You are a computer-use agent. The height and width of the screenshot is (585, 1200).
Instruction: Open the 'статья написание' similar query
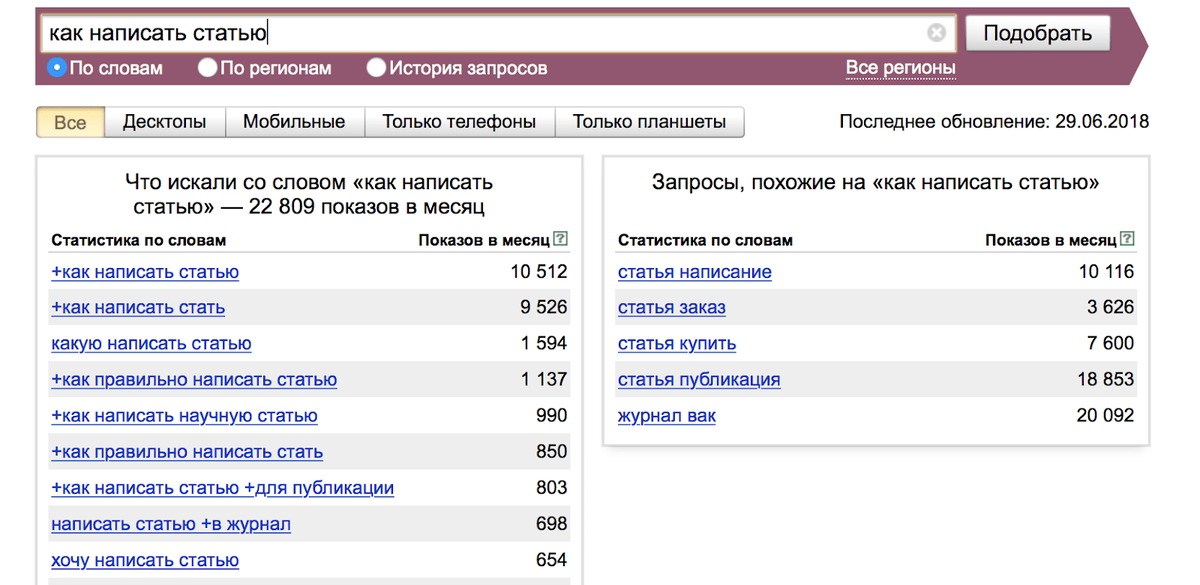click(x=695, y=272)
